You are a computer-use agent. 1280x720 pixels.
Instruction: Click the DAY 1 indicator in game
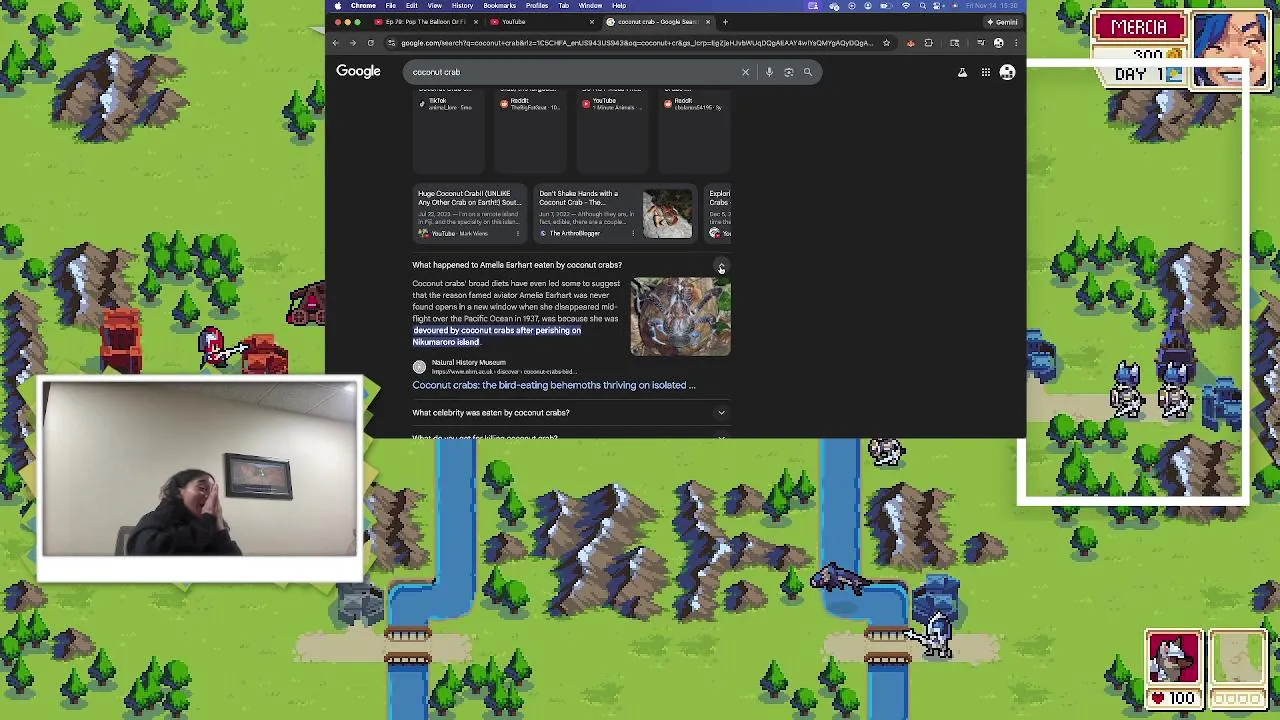tap(1148, 74)
